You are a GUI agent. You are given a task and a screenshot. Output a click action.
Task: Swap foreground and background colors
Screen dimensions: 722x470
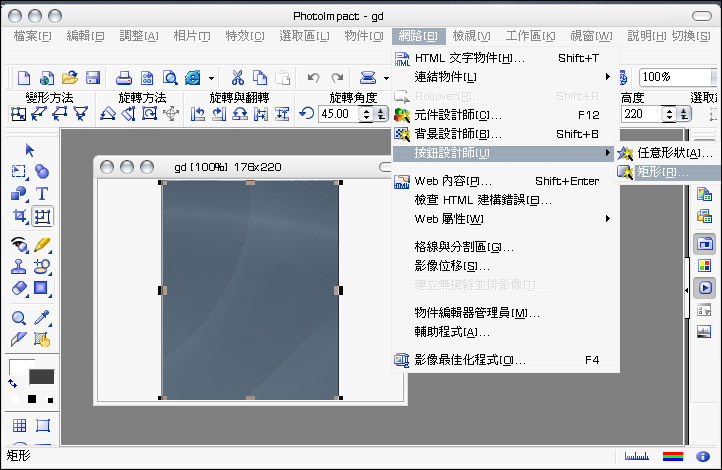(12, 383)
